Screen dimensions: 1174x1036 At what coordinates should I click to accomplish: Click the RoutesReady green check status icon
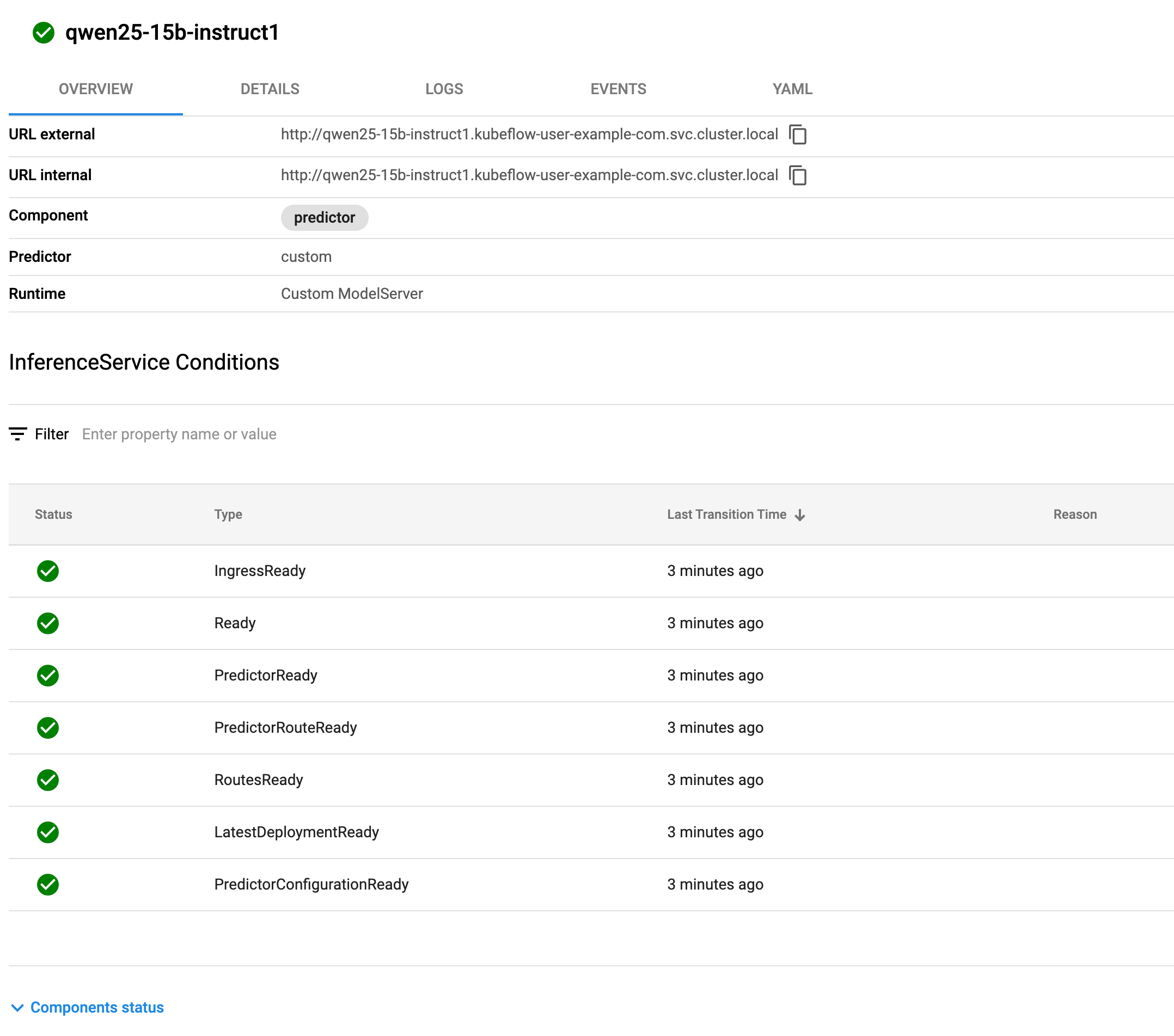(48, 780)
